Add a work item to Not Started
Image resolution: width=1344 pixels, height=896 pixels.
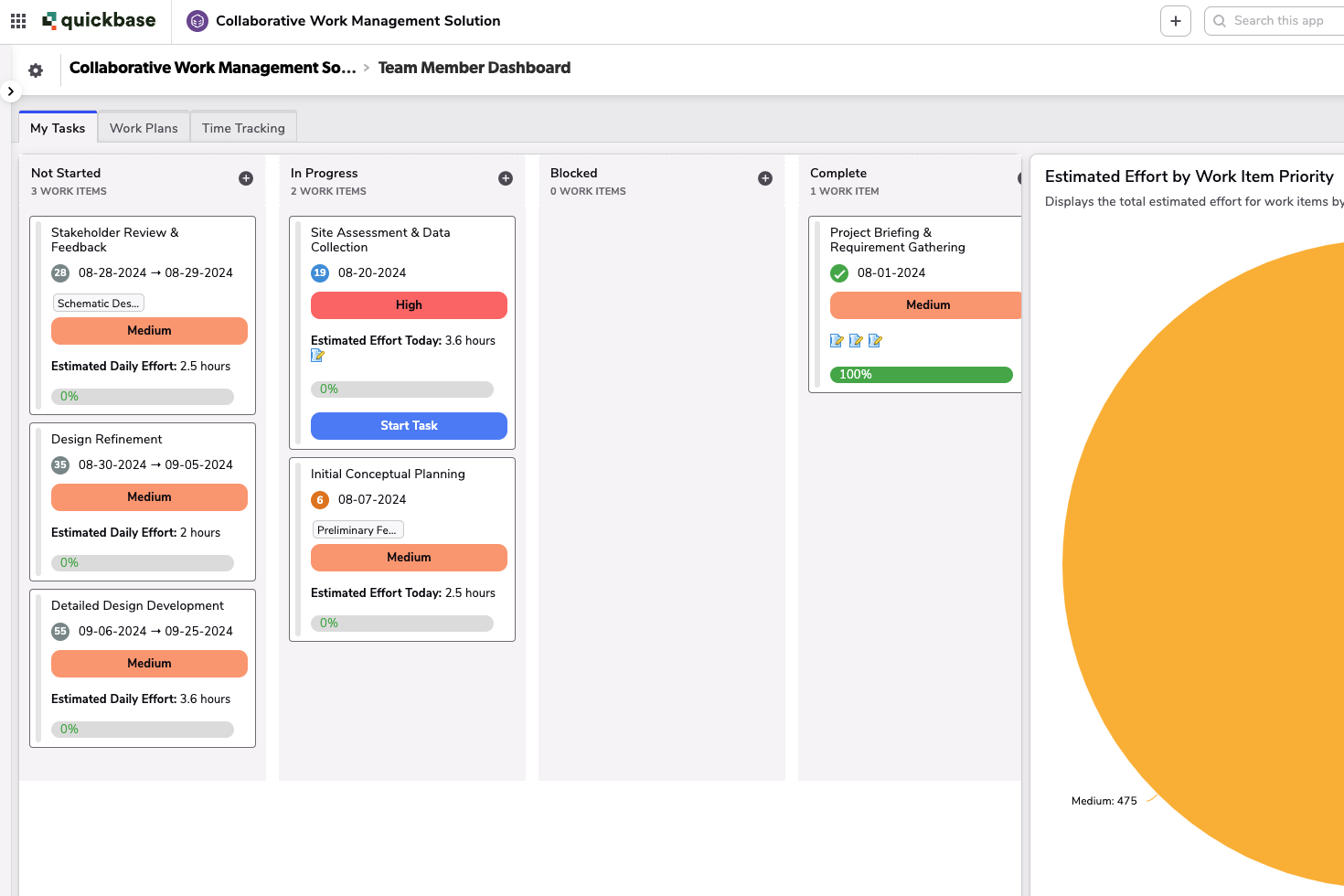[x=246, y=178]
